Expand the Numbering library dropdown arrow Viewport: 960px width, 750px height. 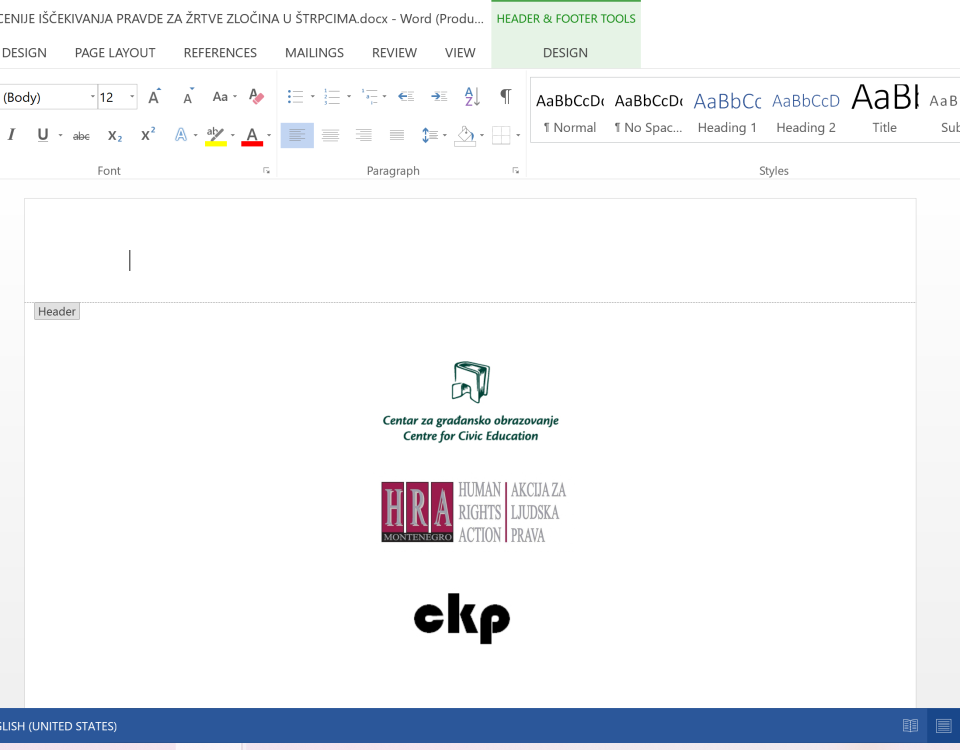[348, 96]
